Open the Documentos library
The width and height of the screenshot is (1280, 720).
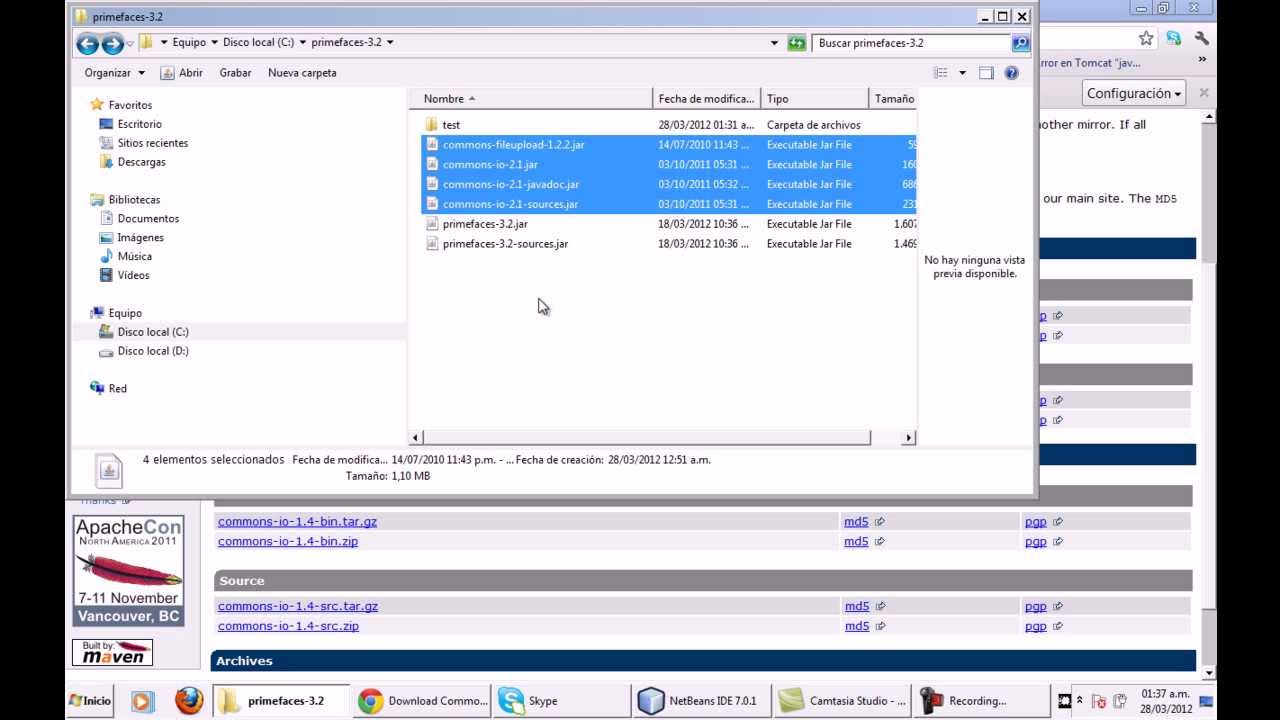click(x=148, y=219)
